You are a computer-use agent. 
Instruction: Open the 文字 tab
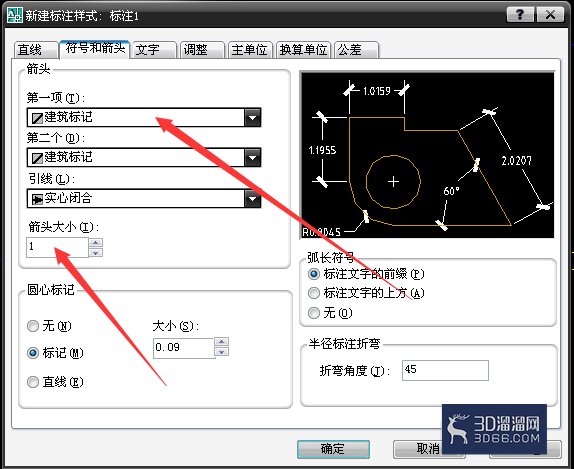coord(154,49)
